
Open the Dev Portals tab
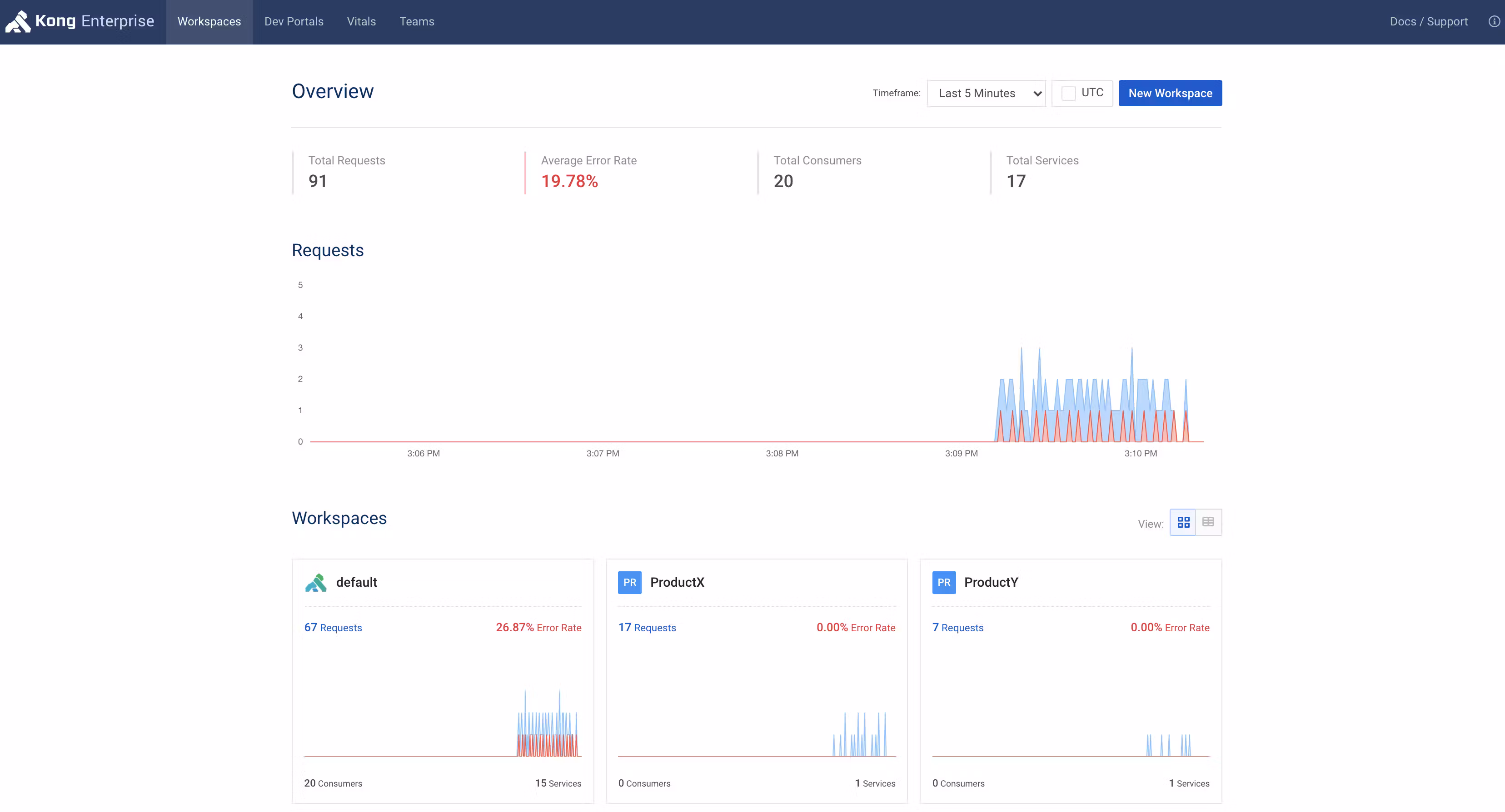pyautogui.click(x=294, y=22)
